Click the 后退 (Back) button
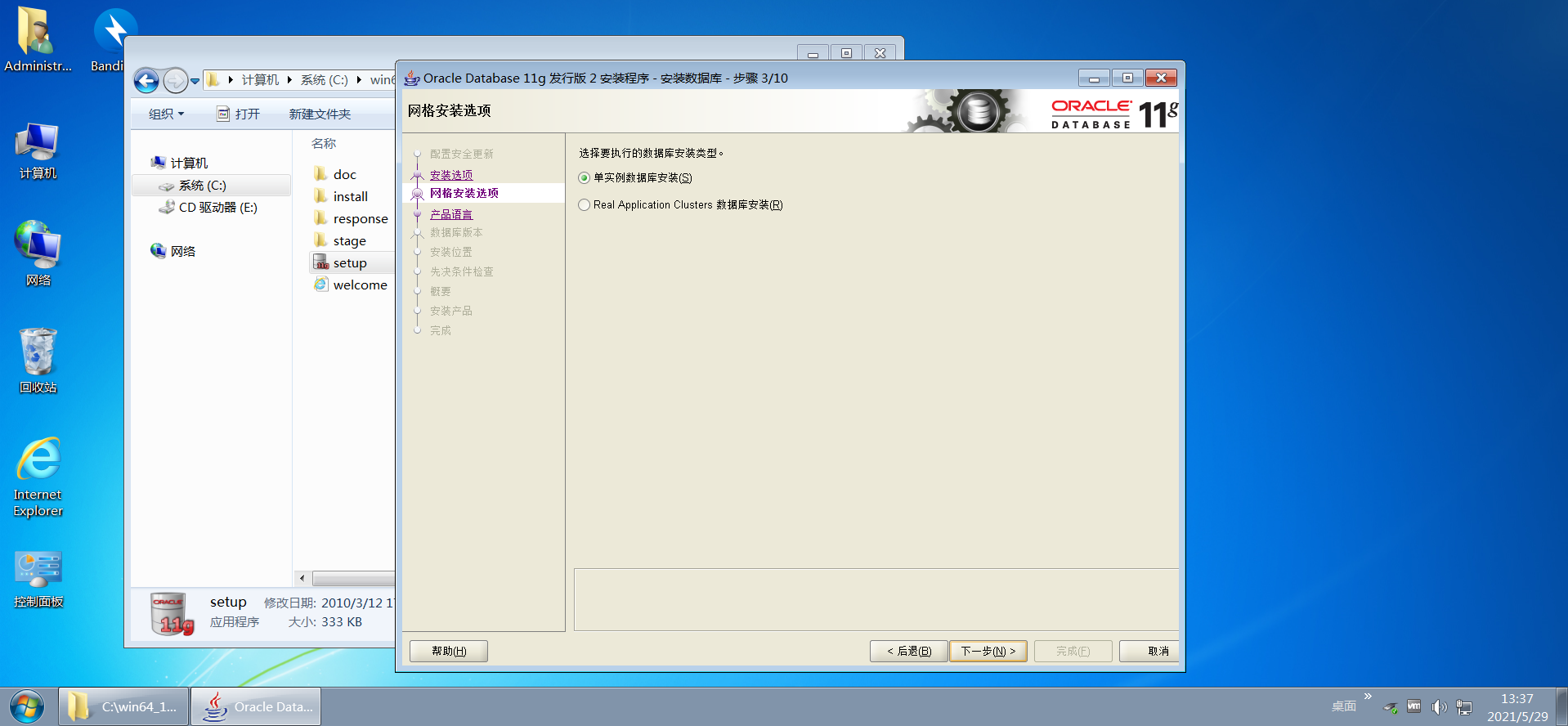Image resolution: width=1568 pixels, height=726 pixels. (x=909, y=651)
